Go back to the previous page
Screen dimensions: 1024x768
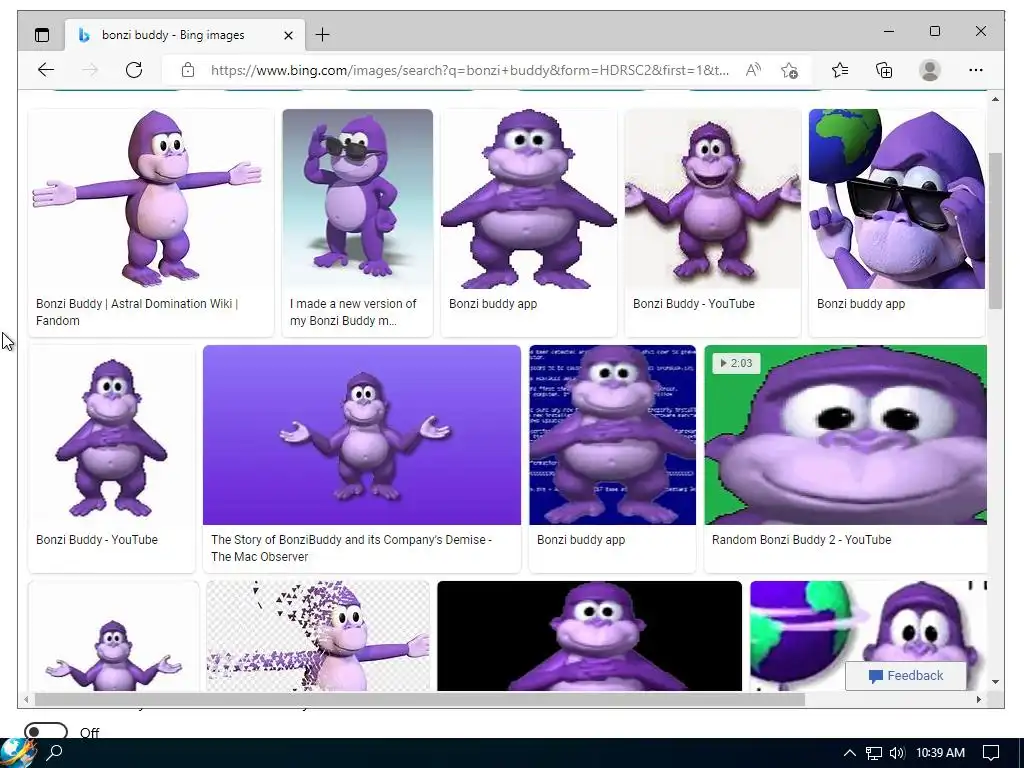point(46,70)
